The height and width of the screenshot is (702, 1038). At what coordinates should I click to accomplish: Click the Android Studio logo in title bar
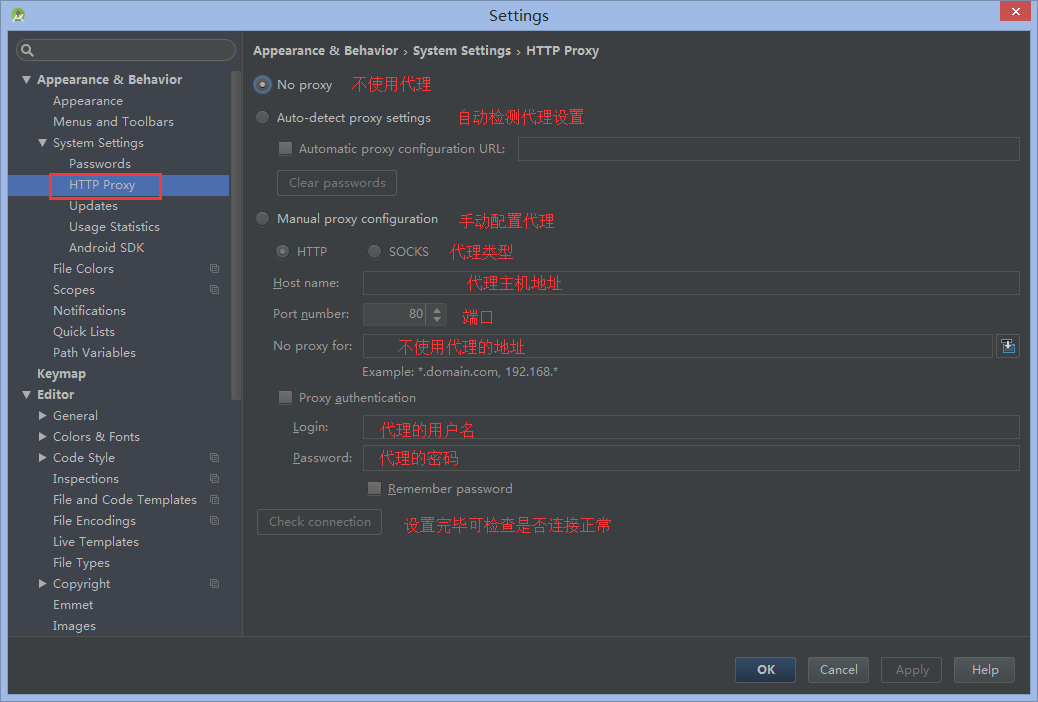18,15
